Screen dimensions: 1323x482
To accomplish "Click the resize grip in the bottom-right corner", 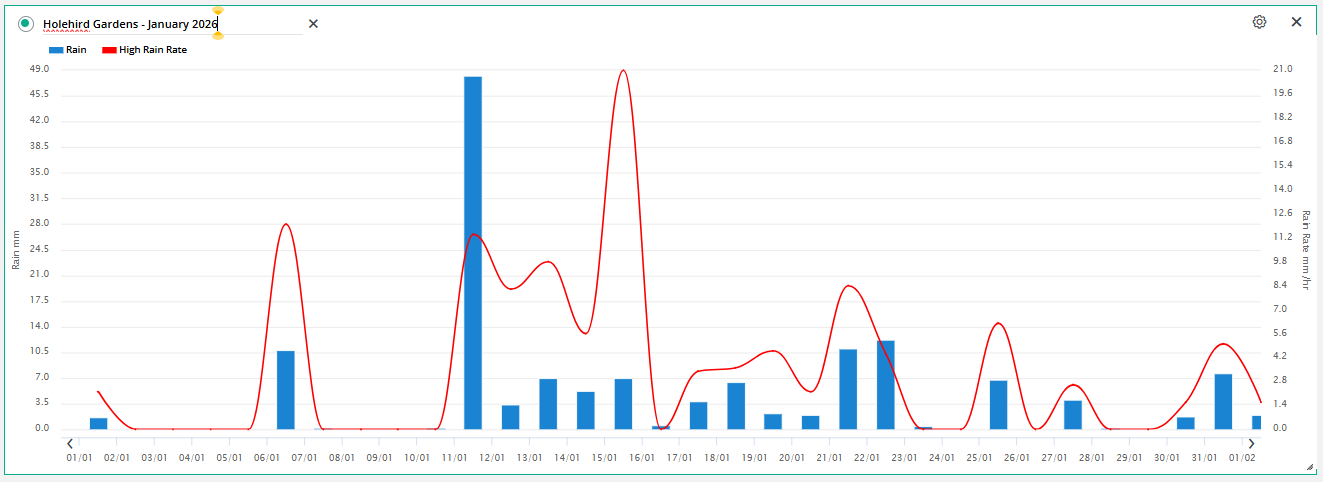I will tap(1309, 466).
